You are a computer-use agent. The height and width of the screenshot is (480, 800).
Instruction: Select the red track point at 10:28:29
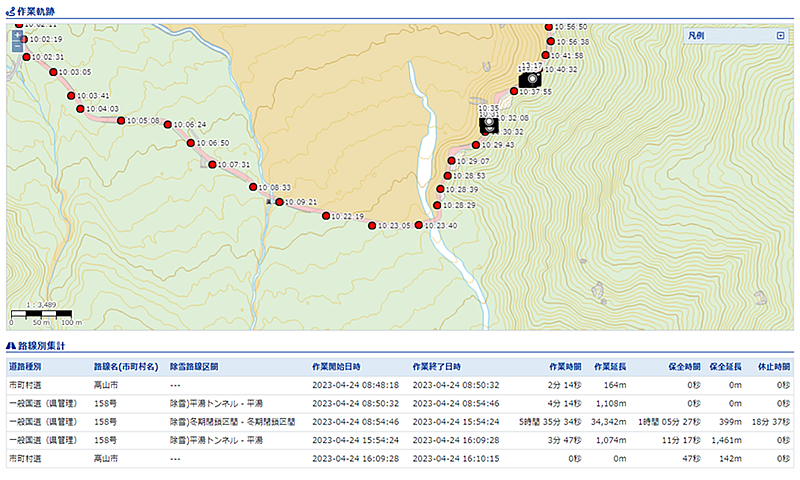click(x=437, y=205)
